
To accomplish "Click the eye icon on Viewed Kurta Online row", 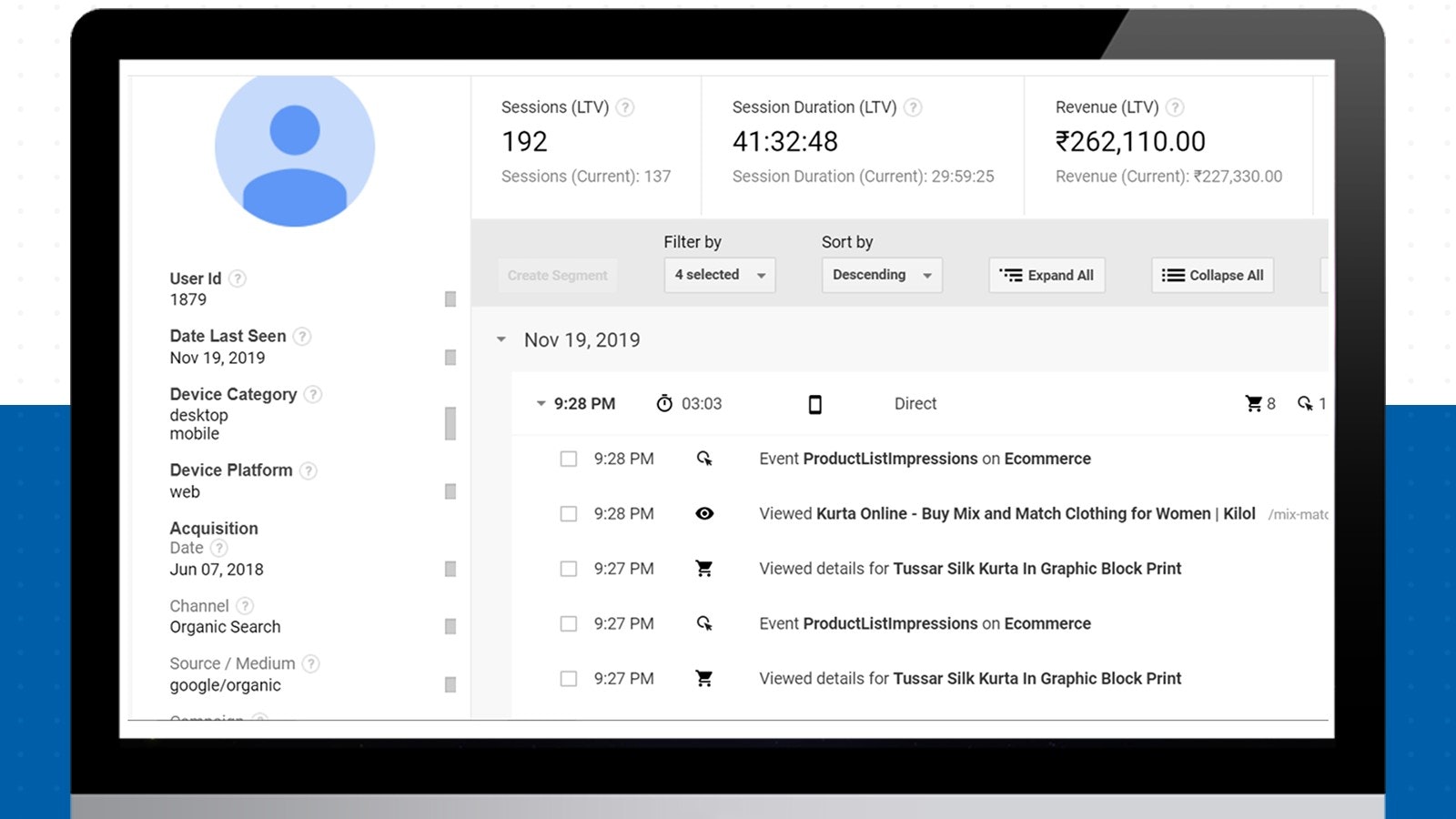I will pyautogui.click(x=704, y=513).
